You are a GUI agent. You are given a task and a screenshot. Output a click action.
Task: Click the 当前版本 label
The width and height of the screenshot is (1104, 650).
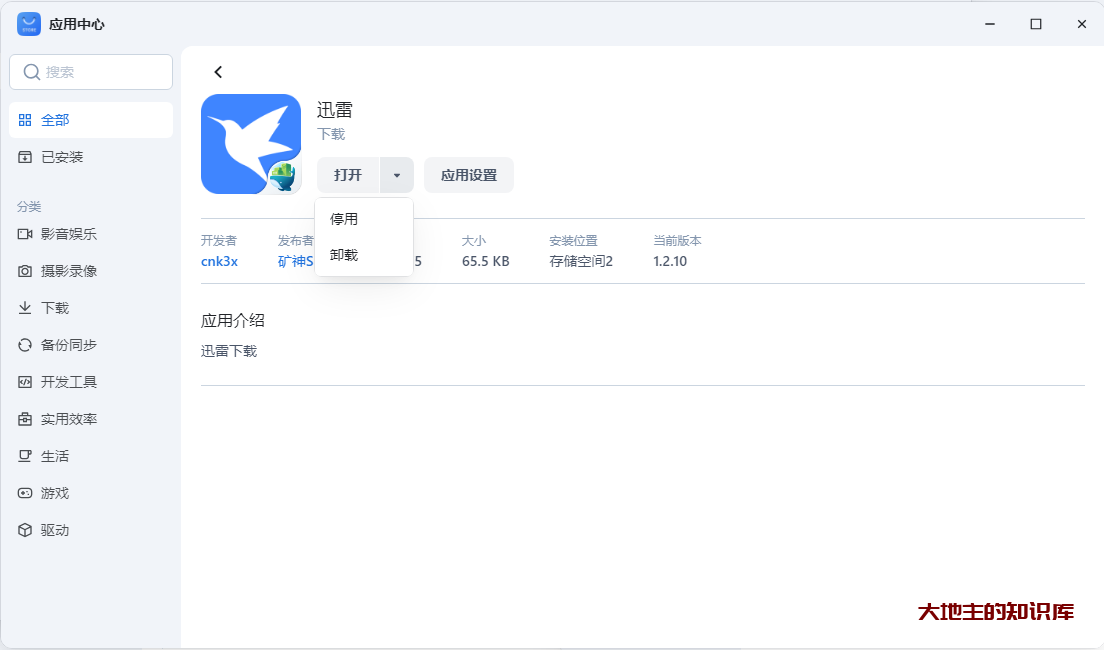click(x=677, y=241)
